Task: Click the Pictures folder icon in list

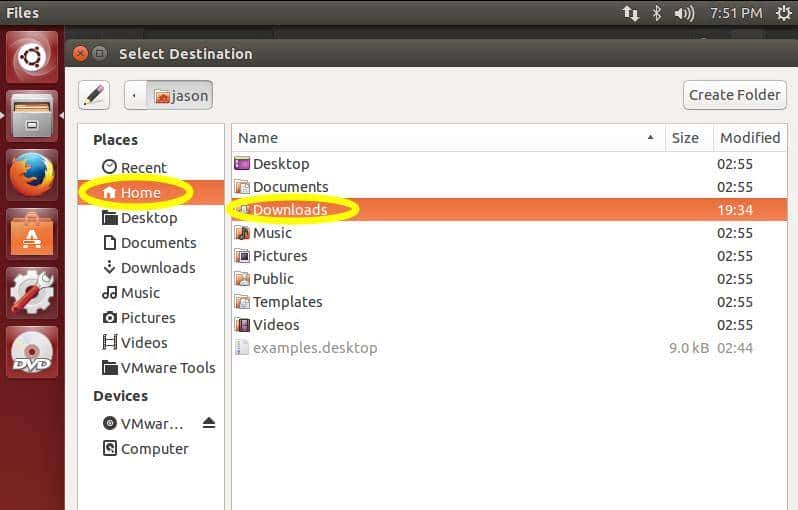Action: click(242, 256)
